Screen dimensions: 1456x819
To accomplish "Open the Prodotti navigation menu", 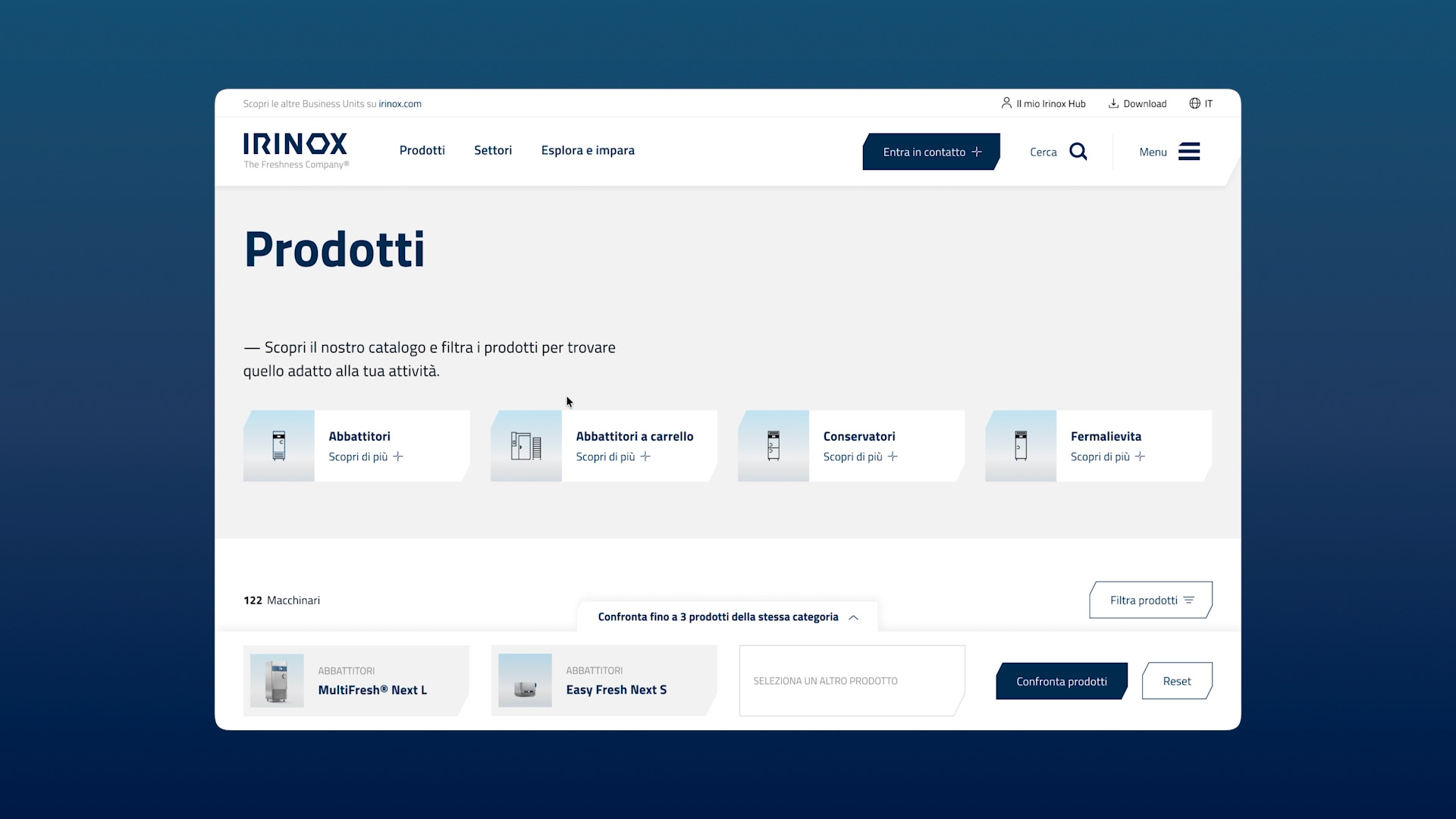I will pos(422,150).
